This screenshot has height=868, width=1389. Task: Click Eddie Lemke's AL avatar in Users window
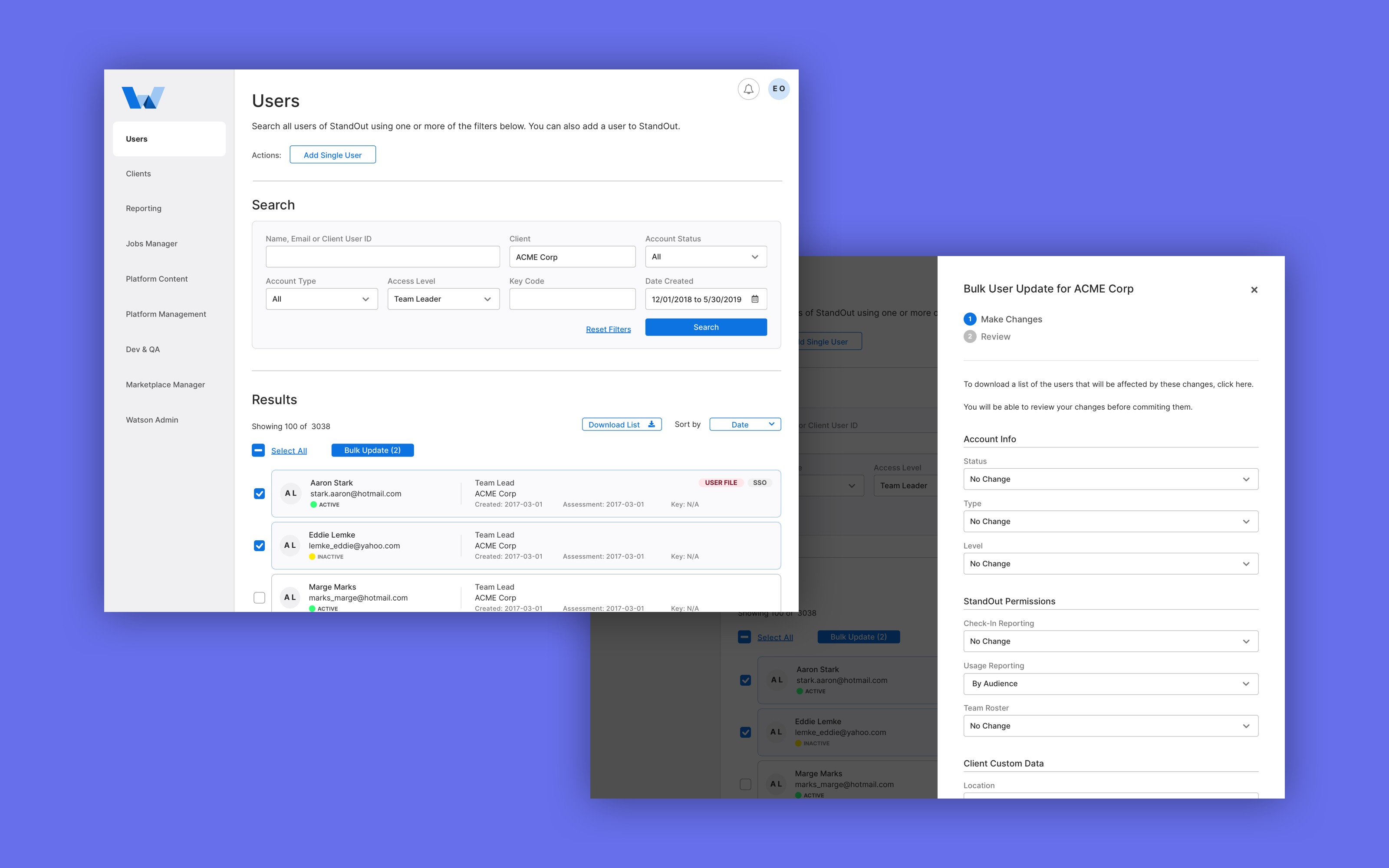[290, 546]
